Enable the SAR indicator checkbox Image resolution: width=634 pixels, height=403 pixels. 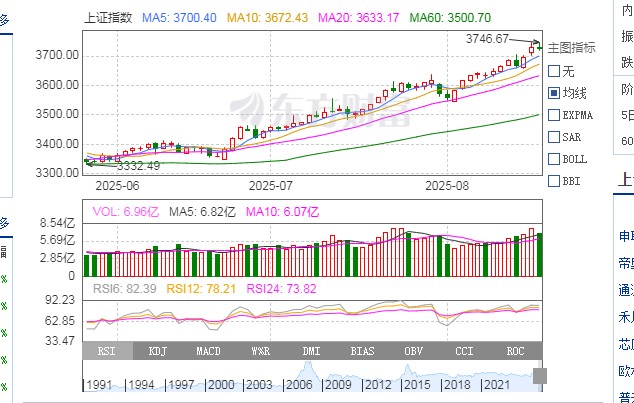coord(554,137)
